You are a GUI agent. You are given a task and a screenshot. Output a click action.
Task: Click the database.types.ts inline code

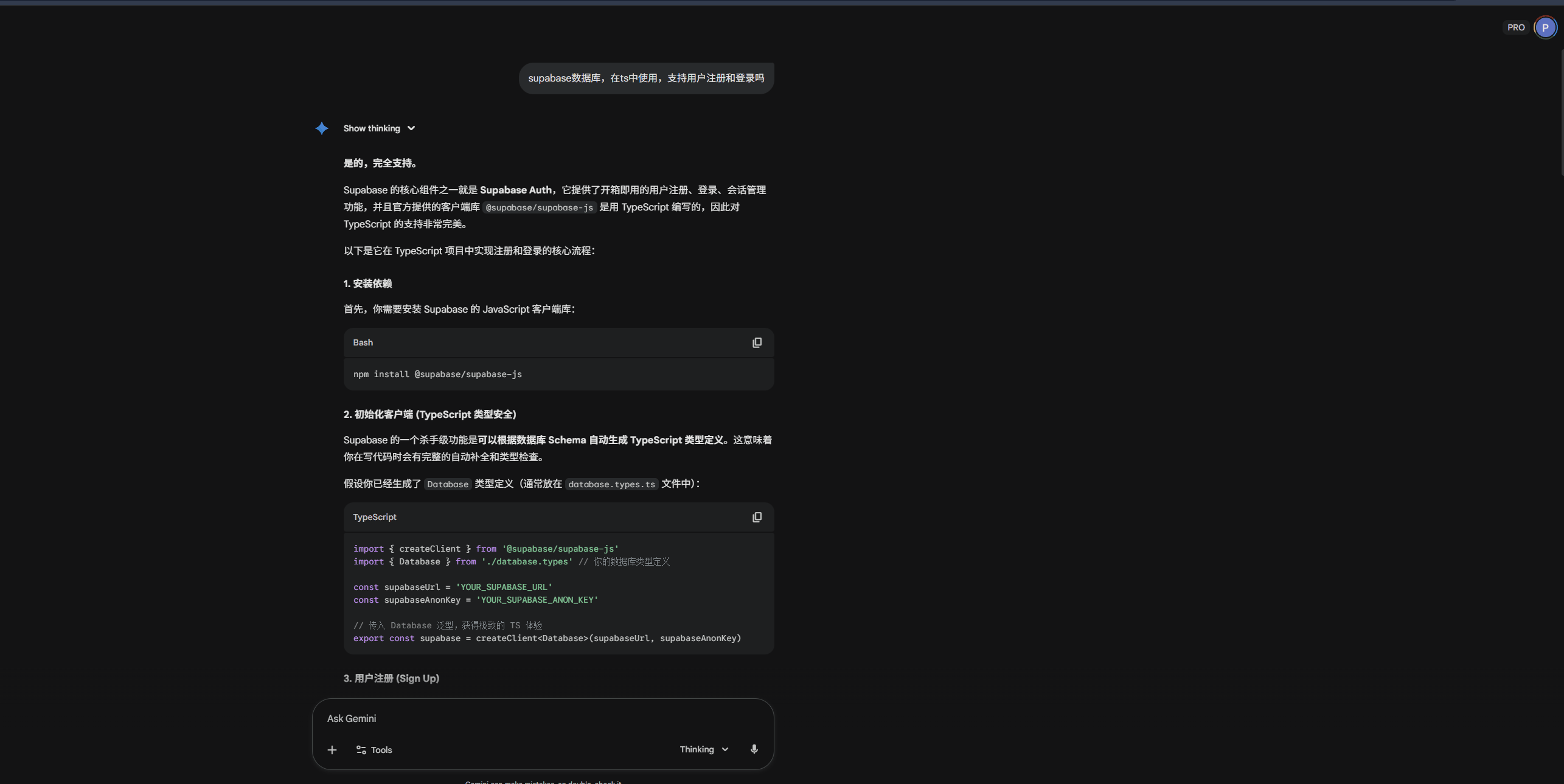click(x=611, y=485)
